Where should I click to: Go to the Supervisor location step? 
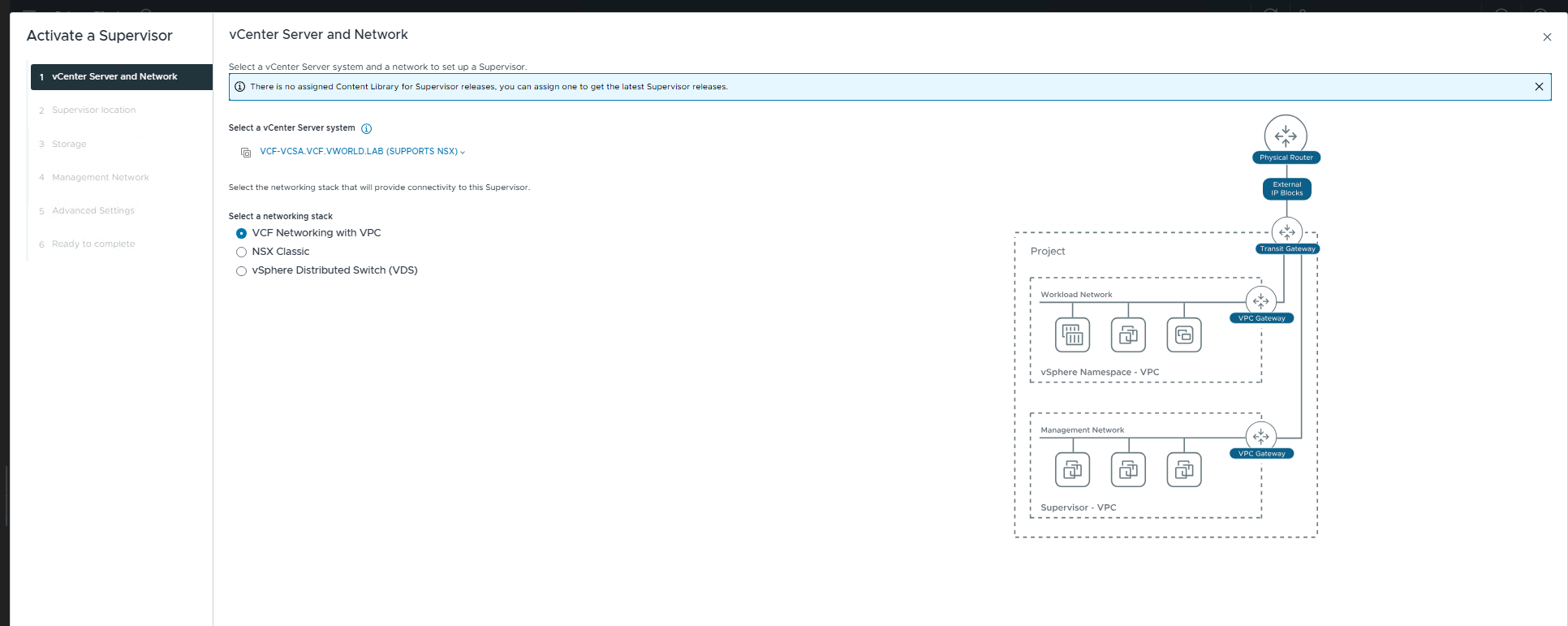(93, 110)
